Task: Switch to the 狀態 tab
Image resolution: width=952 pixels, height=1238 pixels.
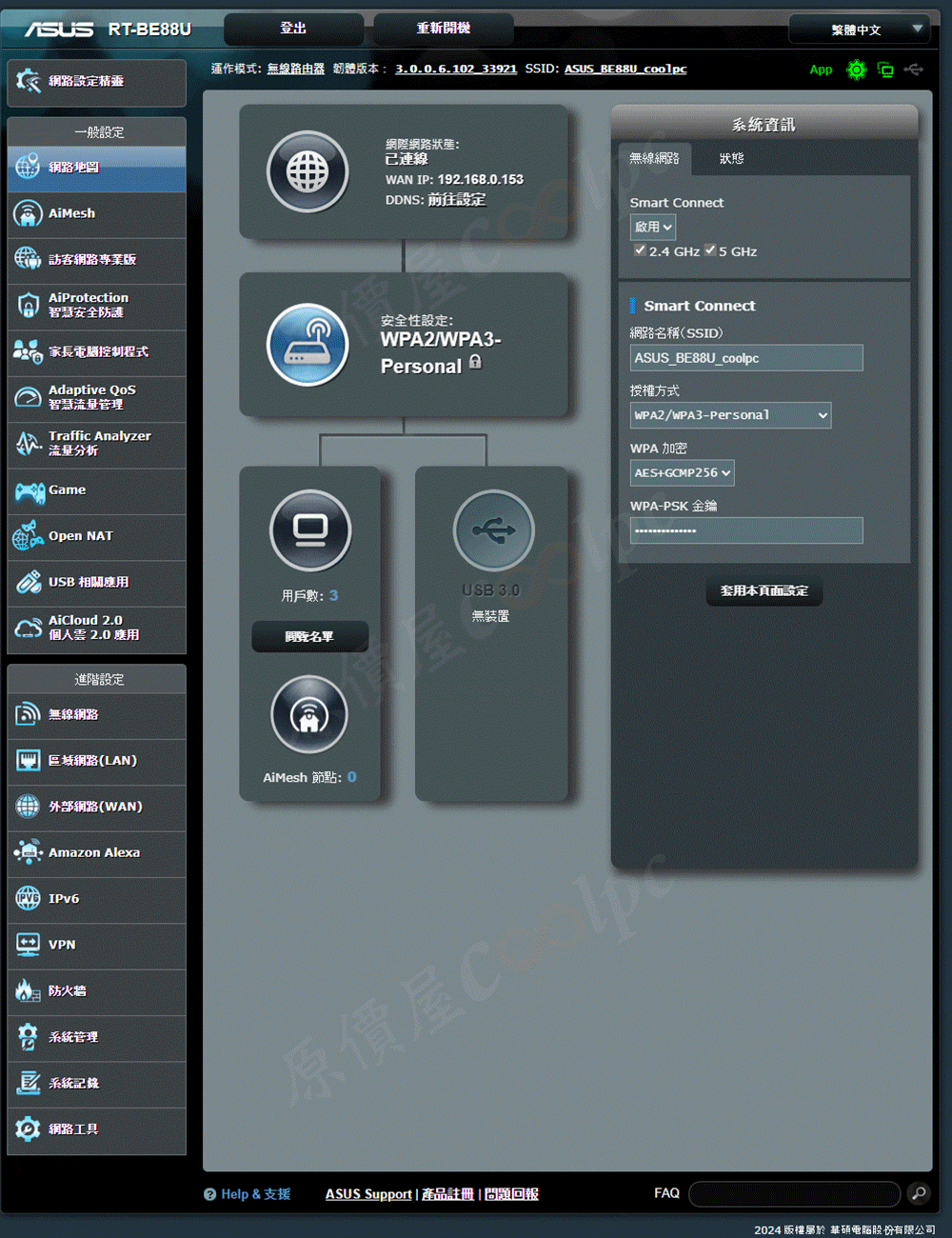Action: coord(731,158)
